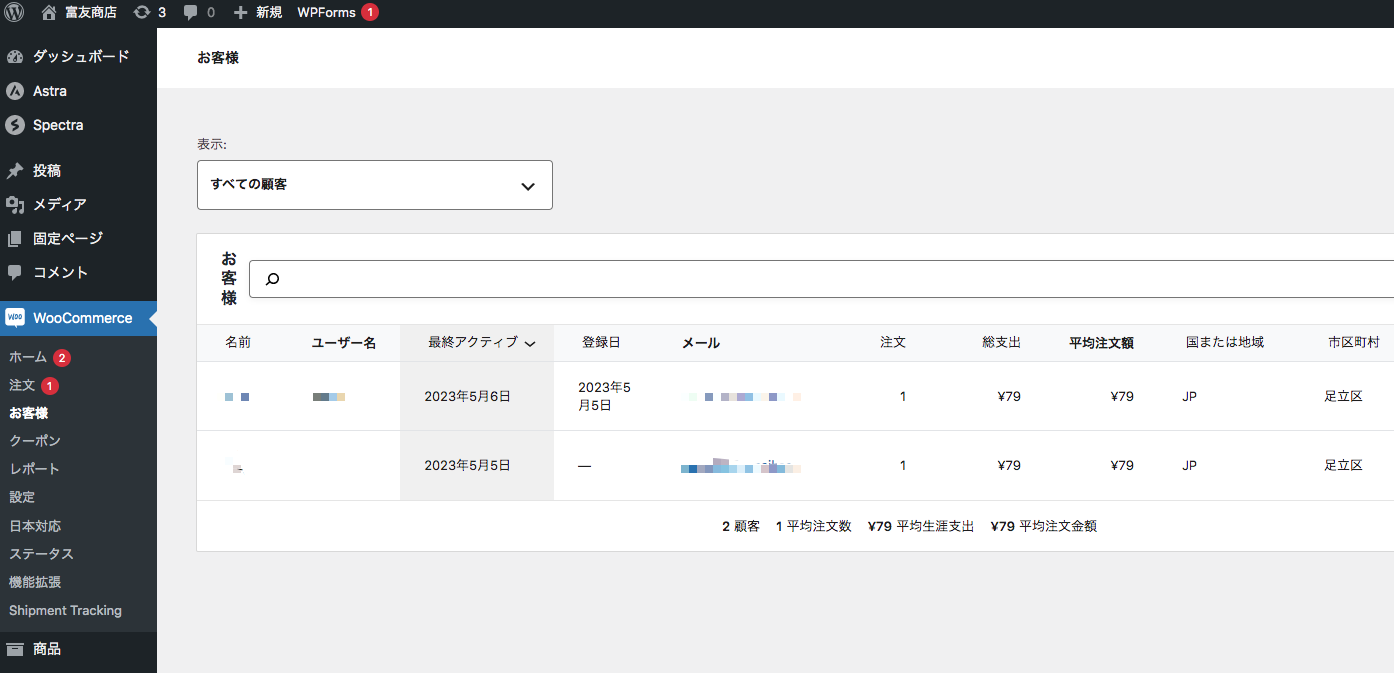Open WooCommerce ホーム submenu link

click(28, 357)
